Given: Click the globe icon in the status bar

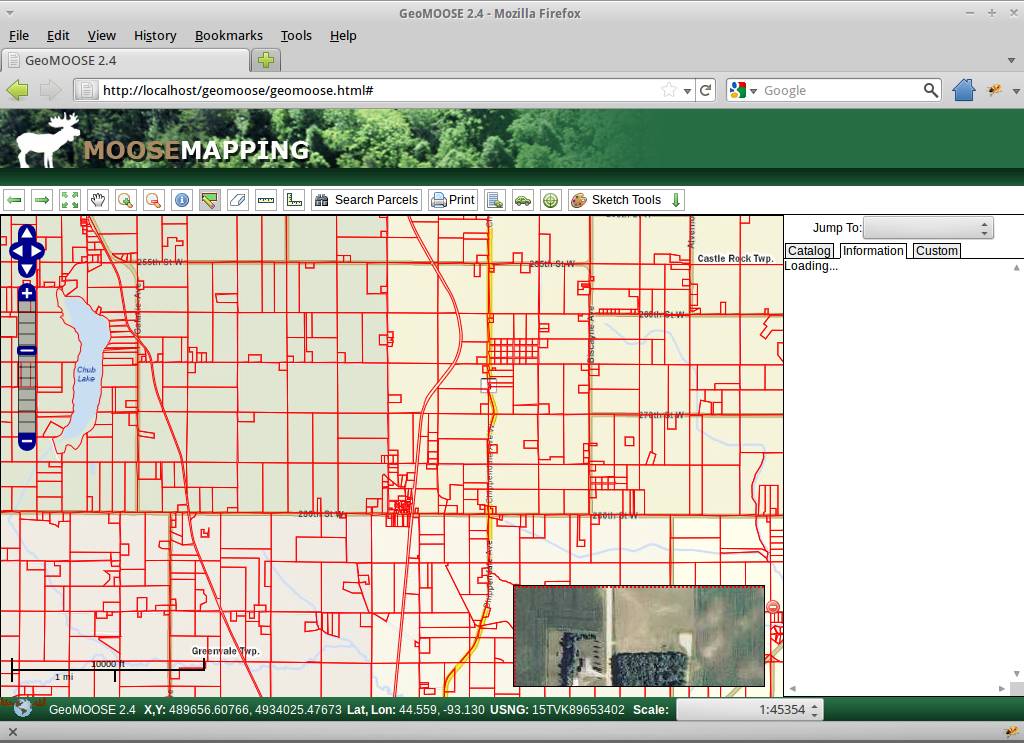Looking at the screenshot, I should (23, 708).
